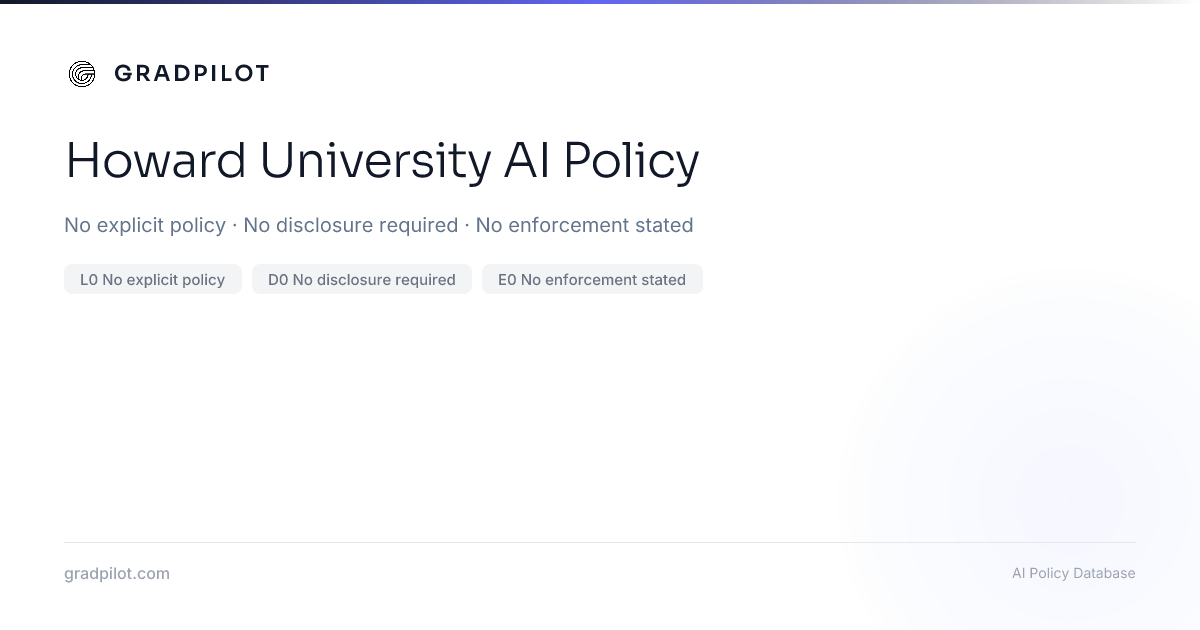
Task: Click the GradPilot spiral logo icon
Action: pos(82,73)
